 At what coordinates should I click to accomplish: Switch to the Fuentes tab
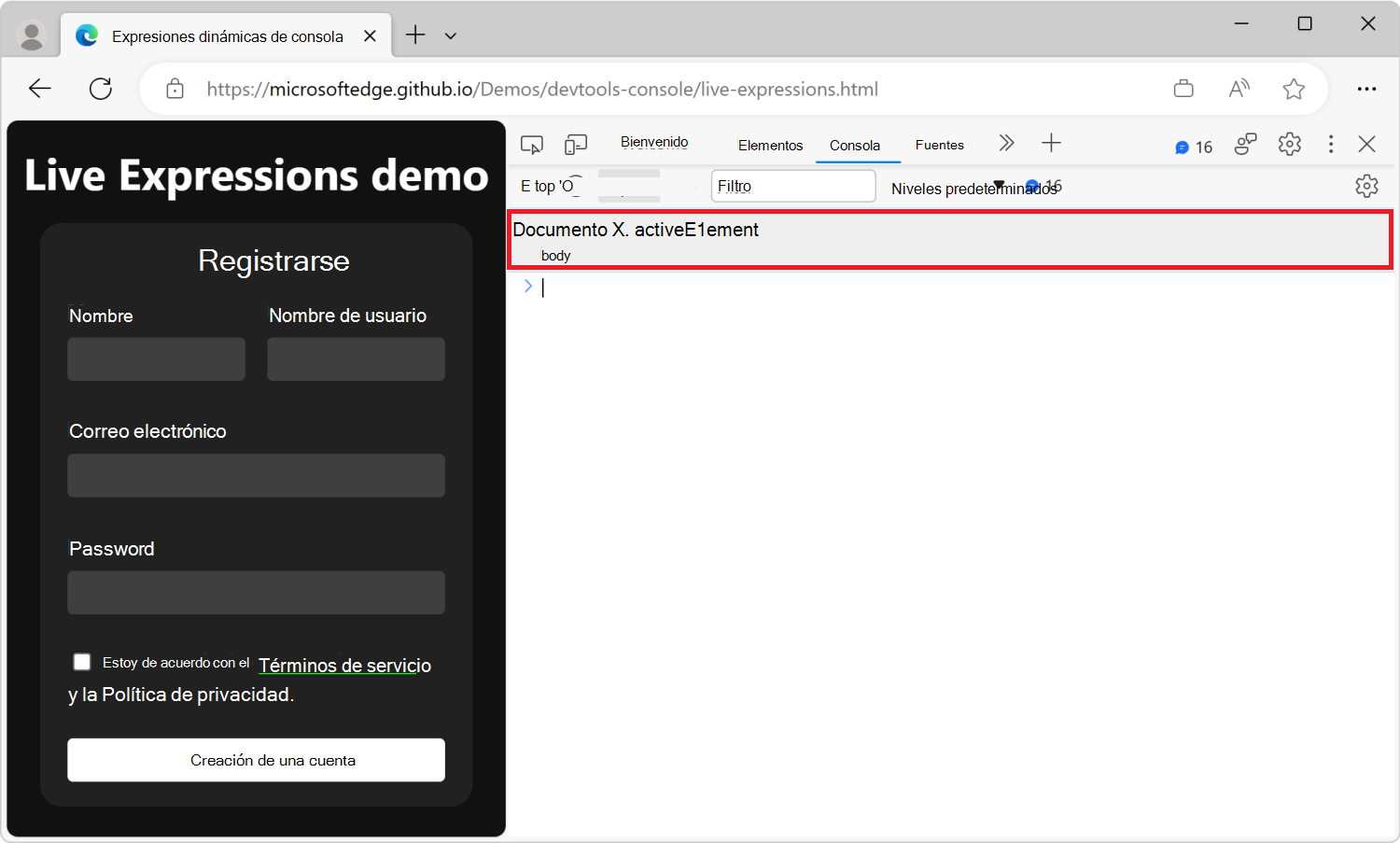point(939,145)
